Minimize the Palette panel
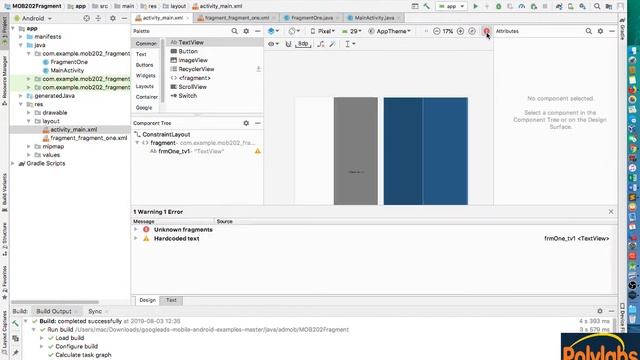The width and height of the screenshot is (640, 360). [x=258, y=31]
